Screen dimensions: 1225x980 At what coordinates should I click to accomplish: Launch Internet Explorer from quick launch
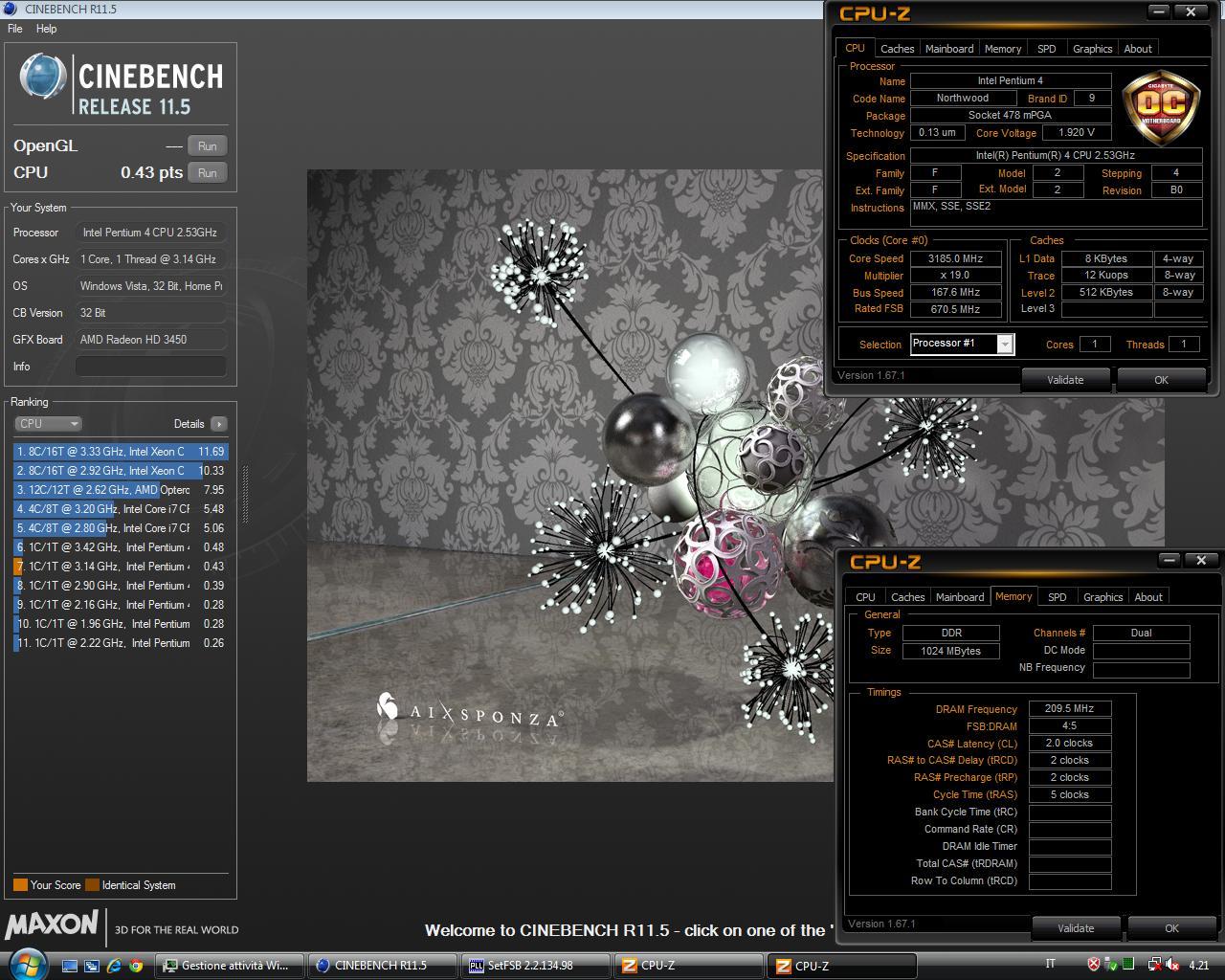115,966
